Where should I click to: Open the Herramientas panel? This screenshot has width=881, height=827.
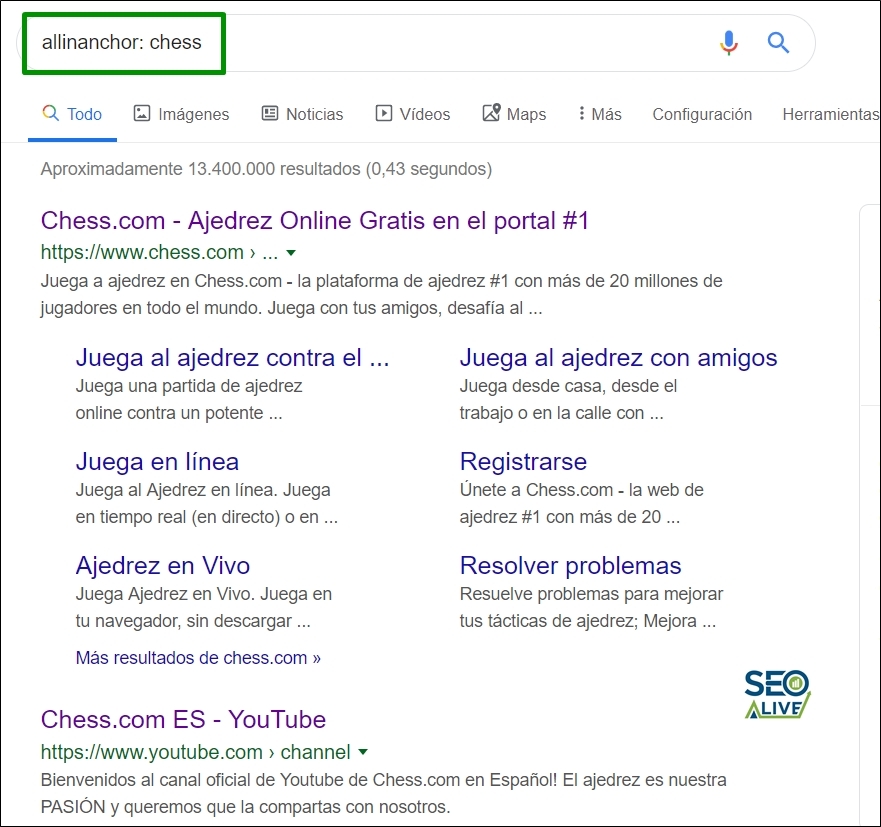831,114
